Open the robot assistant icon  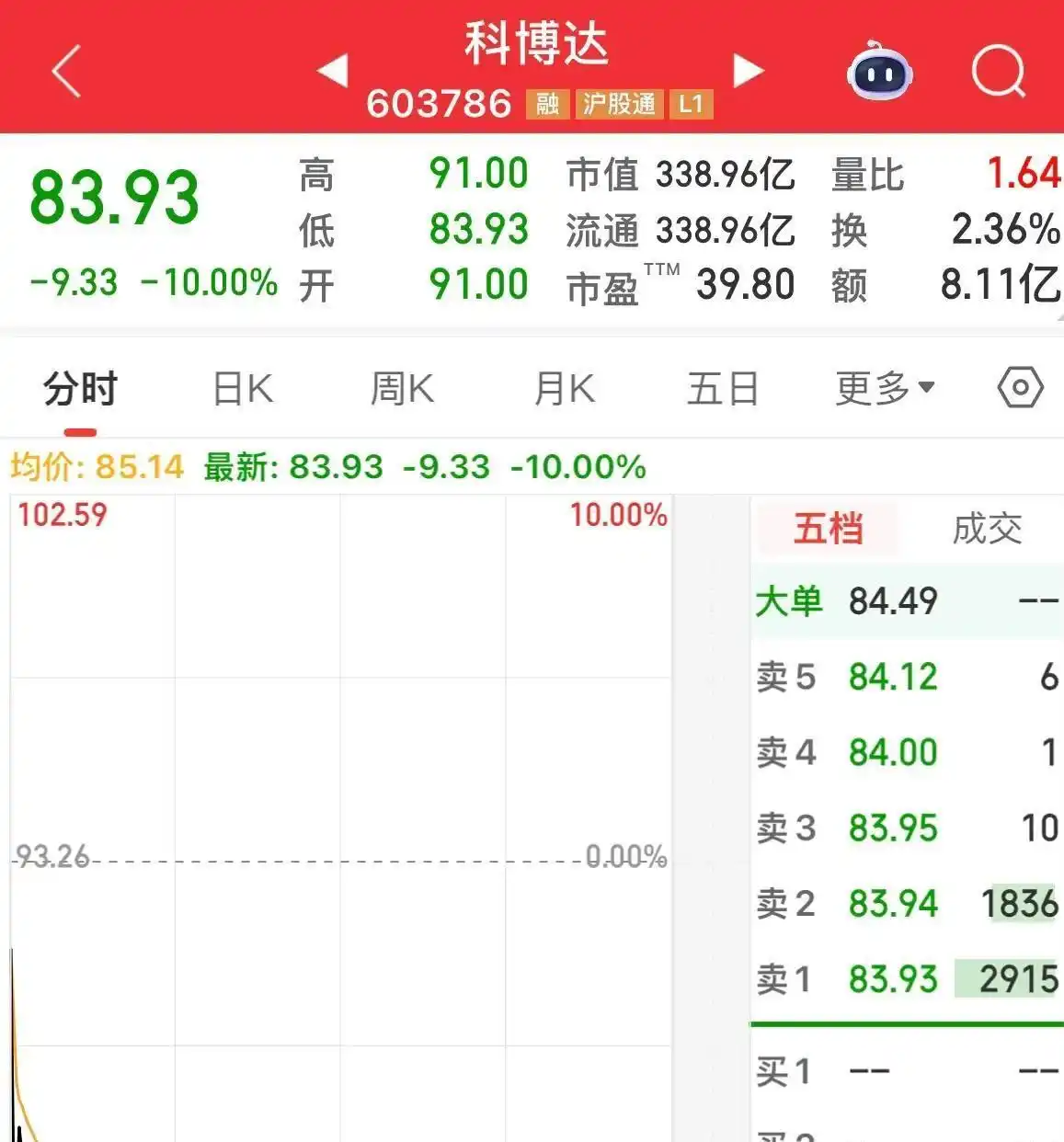(878, 74)
